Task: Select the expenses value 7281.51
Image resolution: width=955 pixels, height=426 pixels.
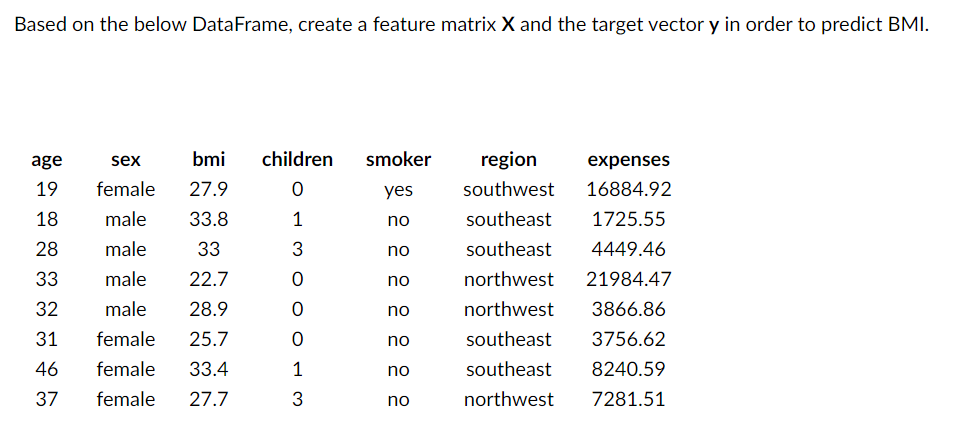Action: (x=629, y=400)
